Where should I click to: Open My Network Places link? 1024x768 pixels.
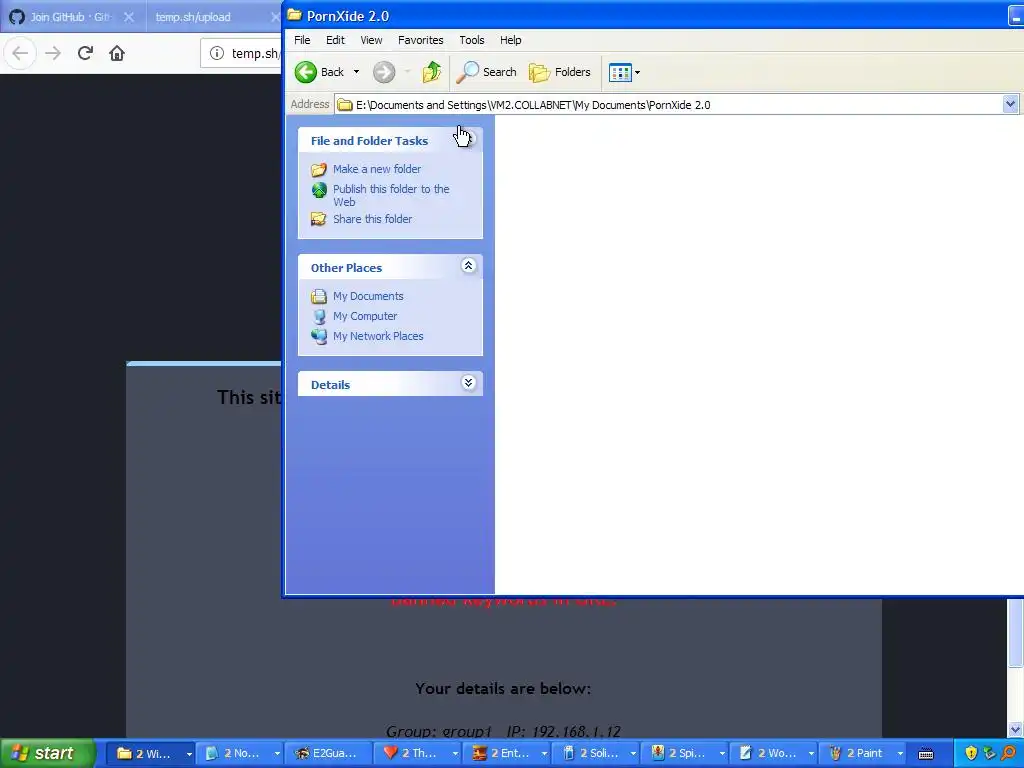[377, 336]
